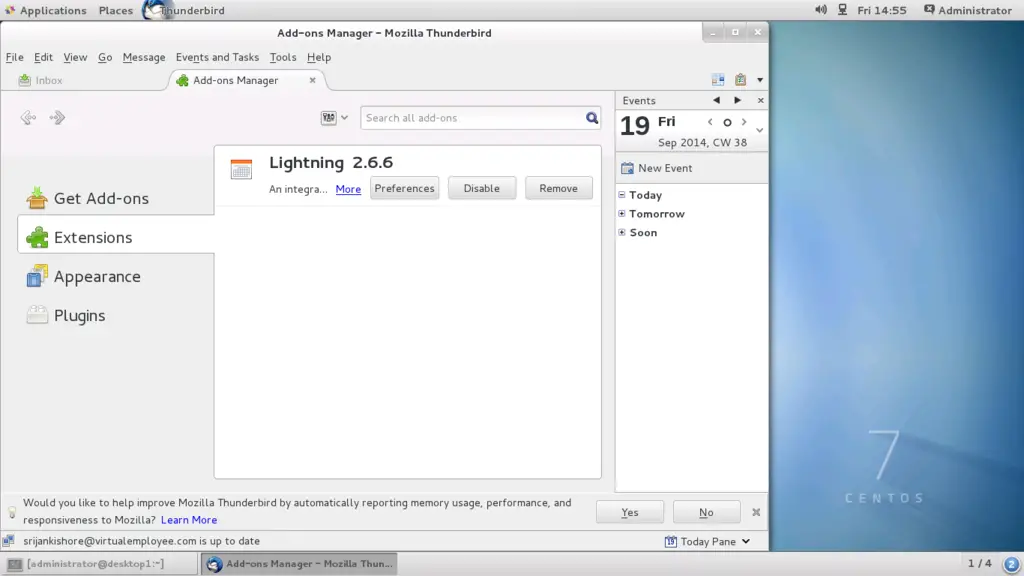The height and width of the screenshot is (576, 1024).
Task: Click the Lightning calendar extension icon
Action: coord(241,169)
